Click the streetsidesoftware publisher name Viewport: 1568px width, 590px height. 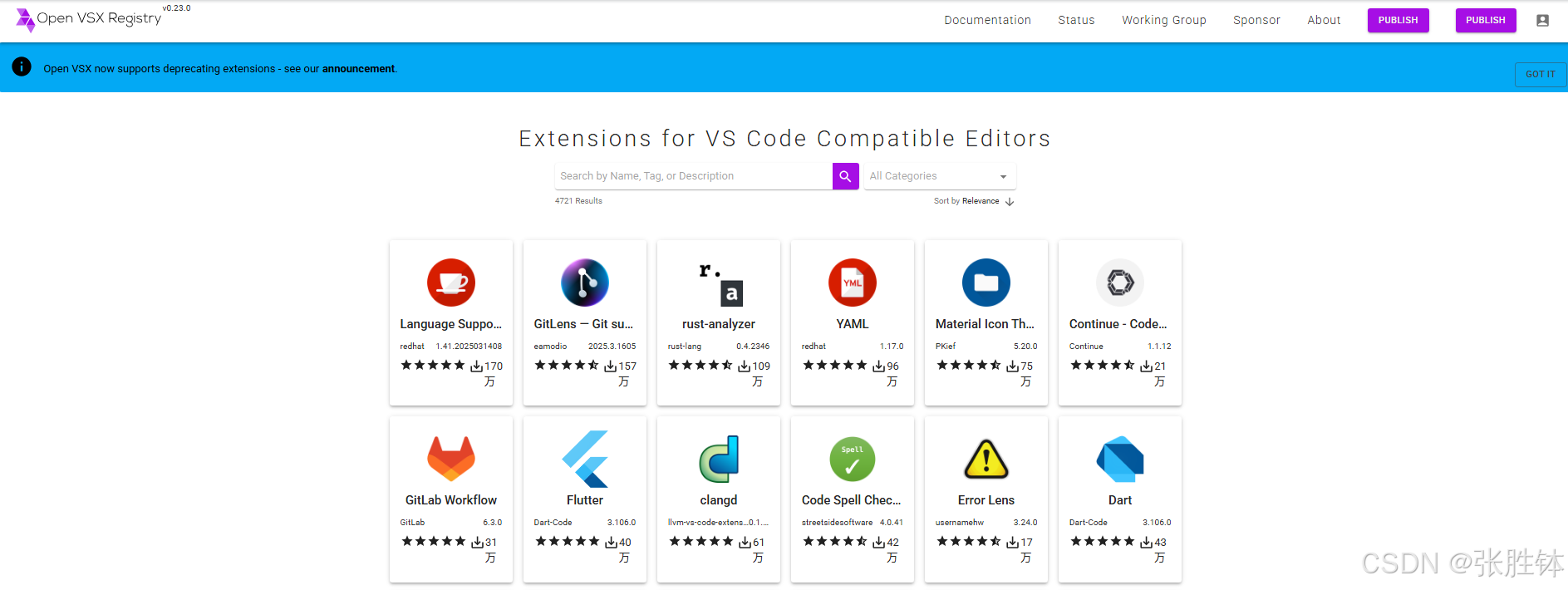click(x=837, y=523)
